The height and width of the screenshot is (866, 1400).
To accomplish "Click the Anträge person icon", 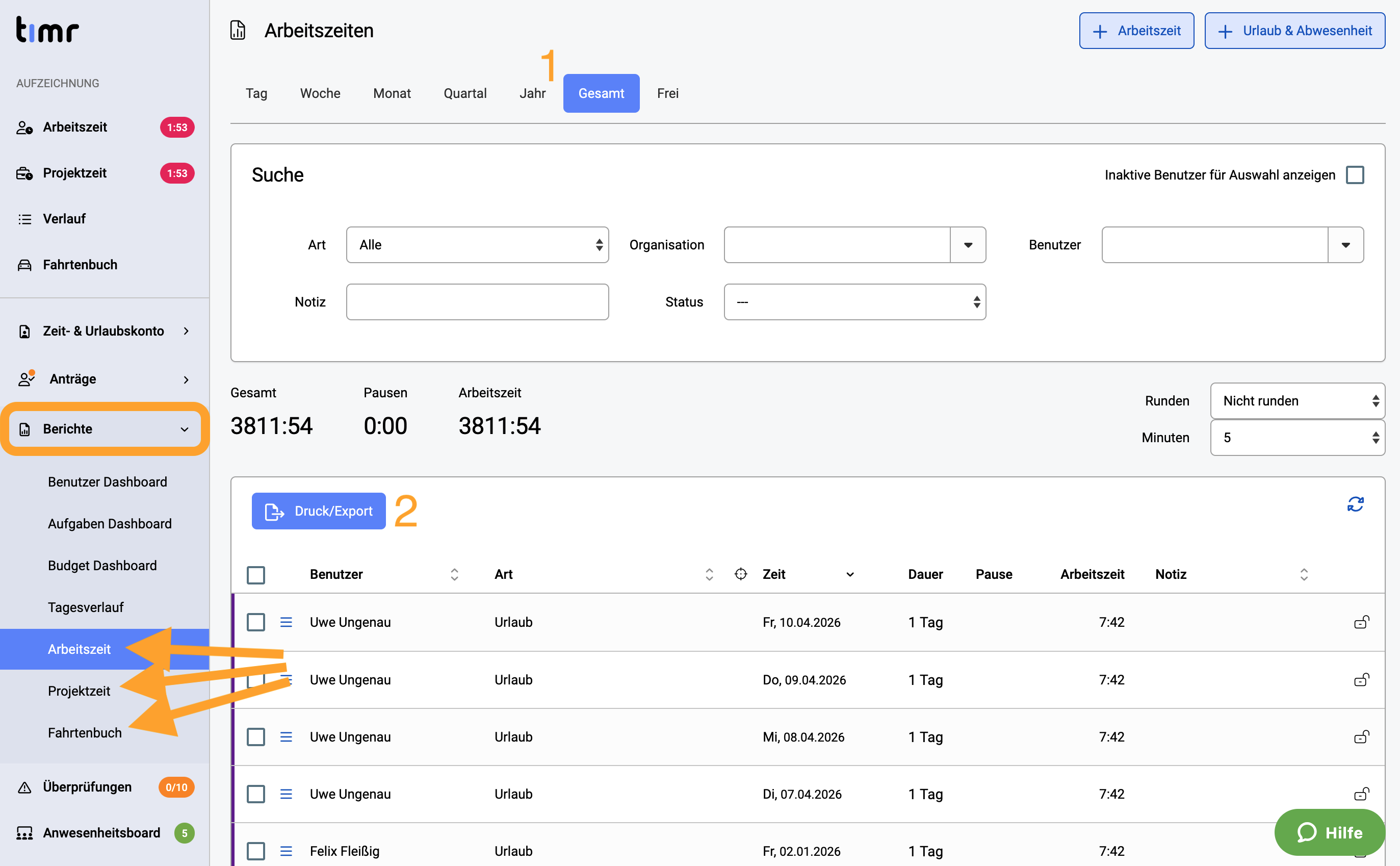I will tap(27, 378).
